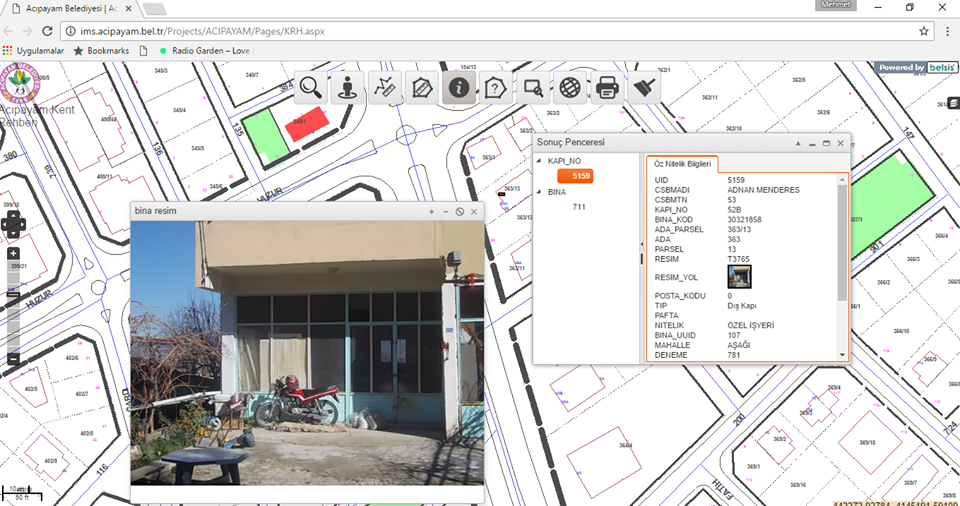Collapse Sonuç Penceresi with the up arrow icon
Image resolution: width=960 pixels, height=506 pixels.
(798, 143)
